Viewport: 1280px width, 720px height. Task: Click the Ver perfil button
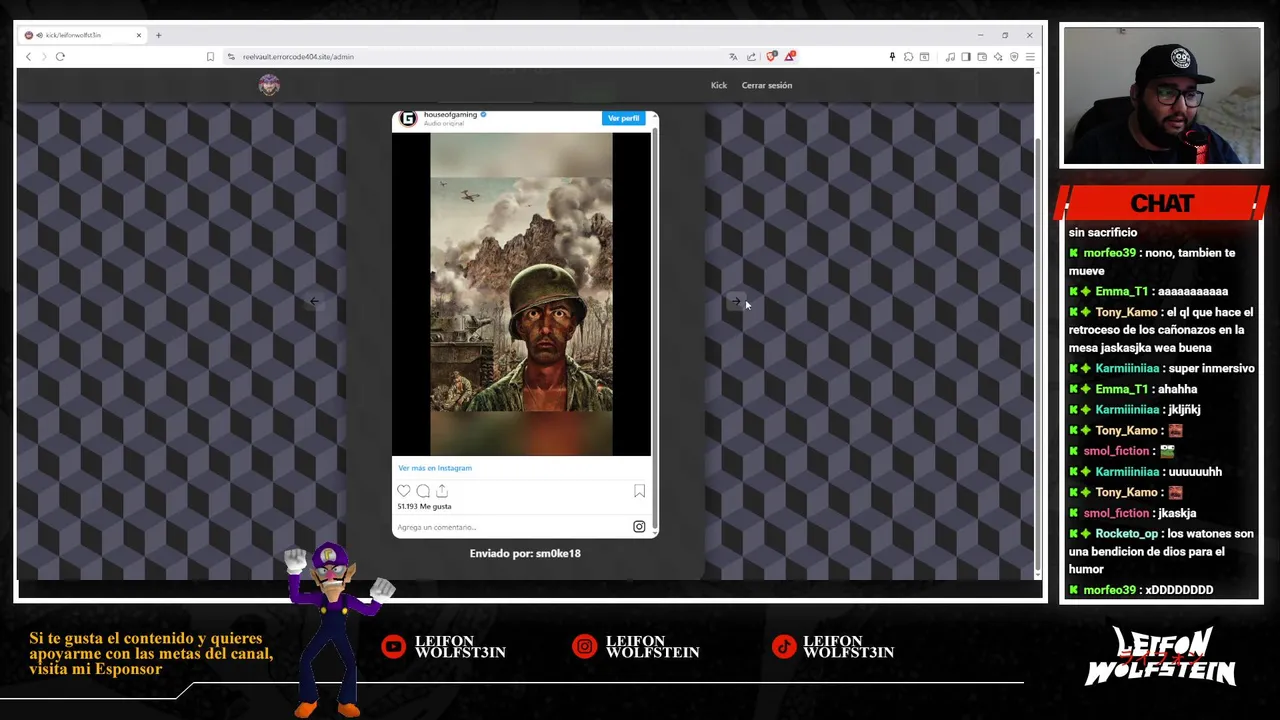623,118
